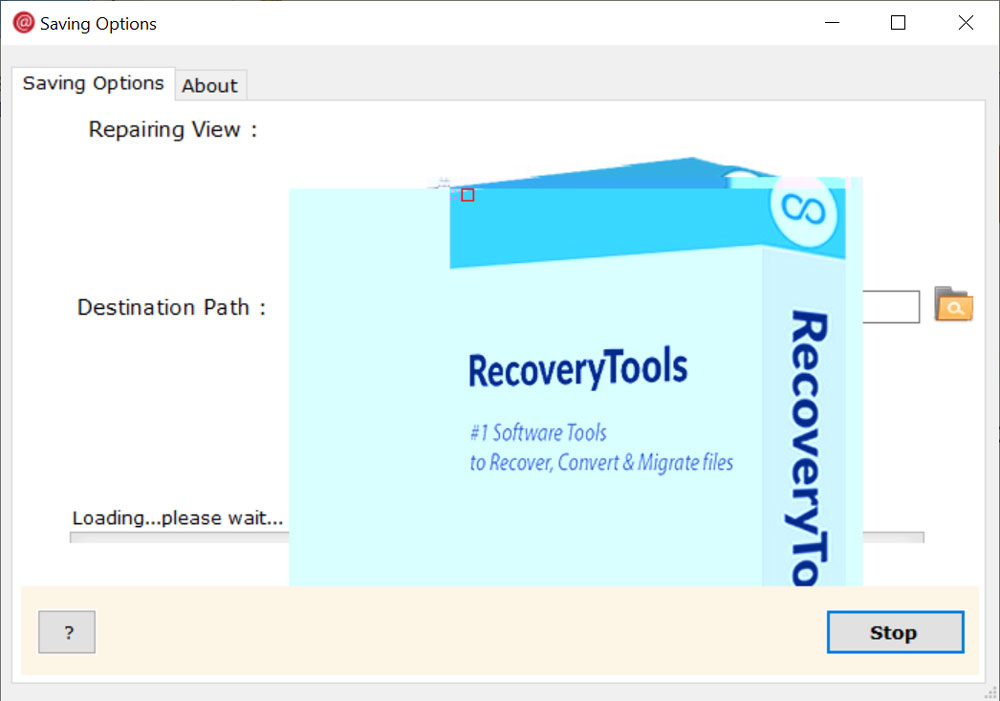
Task: Close the Saving Options window
Action: [966, 23]
